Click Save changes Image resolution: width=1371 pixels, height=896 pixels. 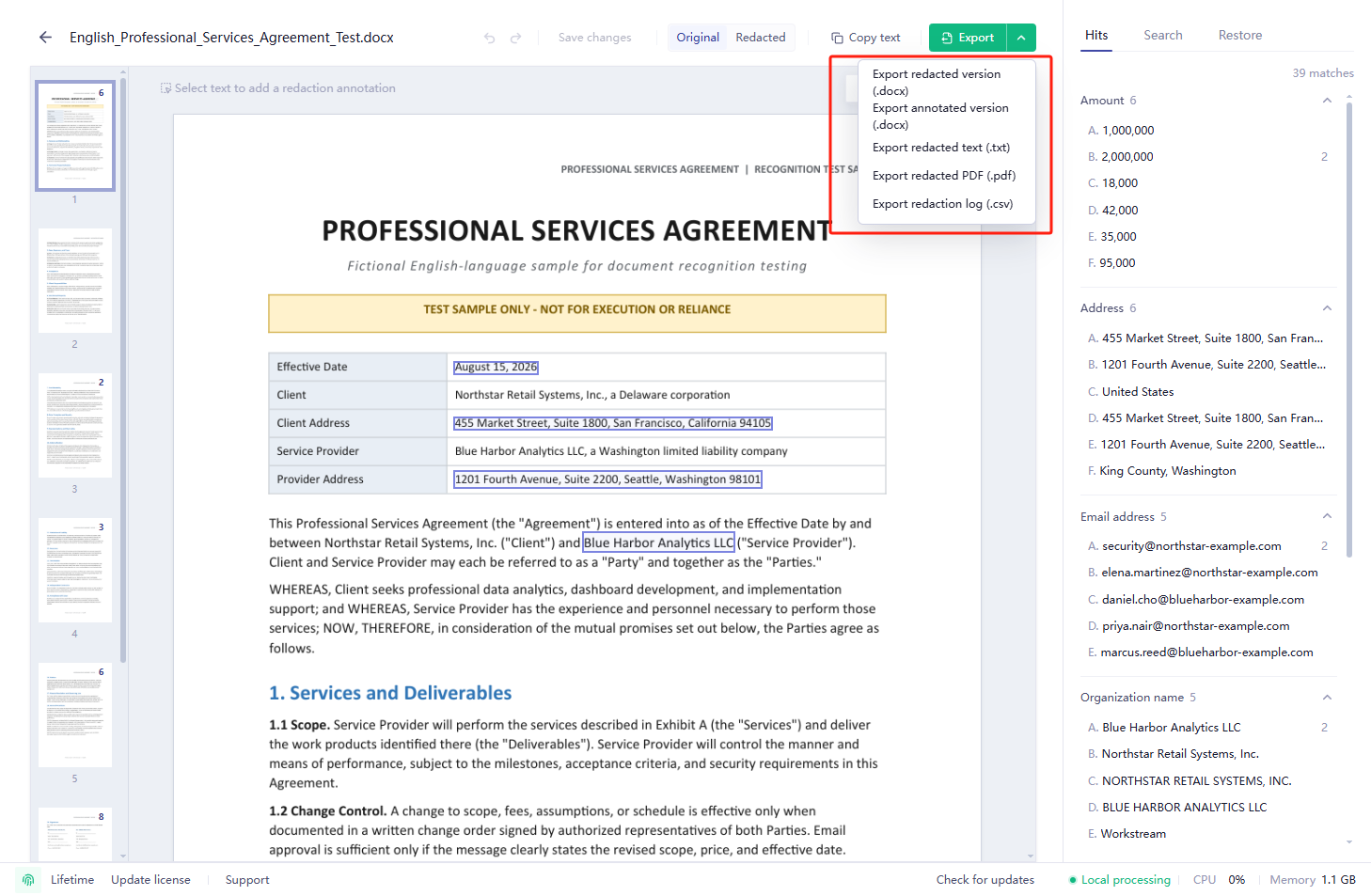click(594, 38)
